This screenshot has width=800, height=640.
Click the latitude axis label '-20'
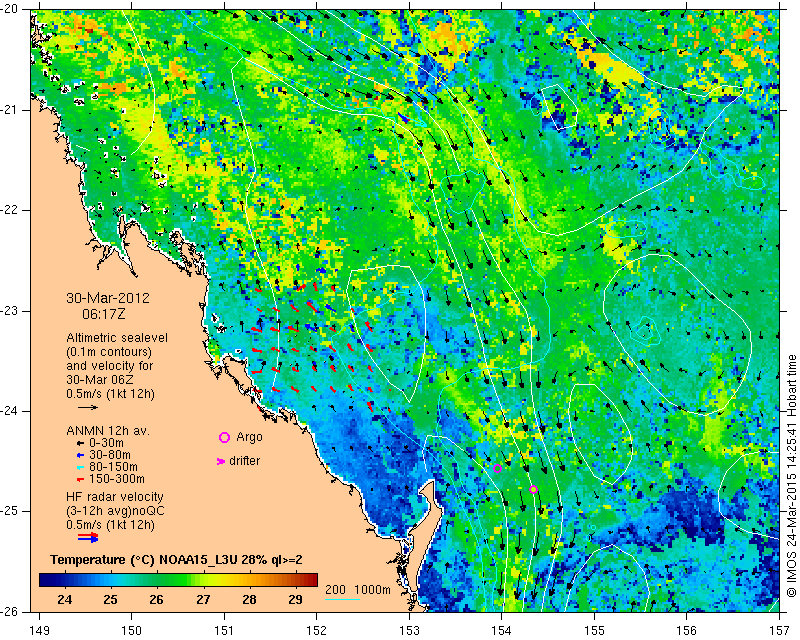pos(10,9)
